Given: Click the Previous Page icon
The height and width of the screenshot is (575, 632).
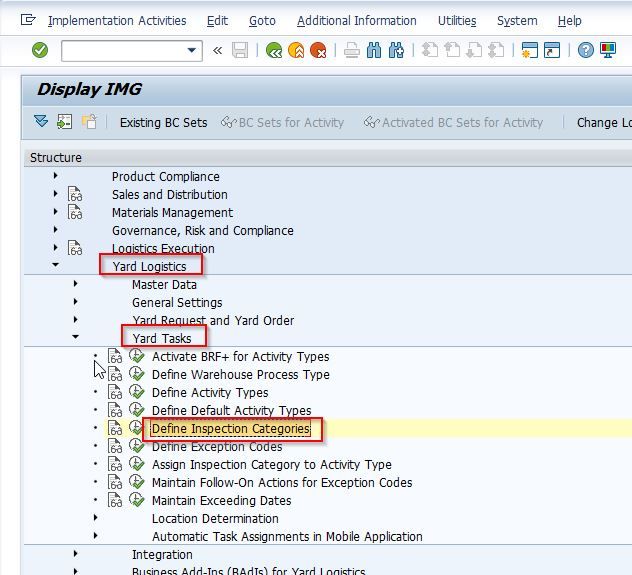Looking at the screenshot, I should 452,50.
